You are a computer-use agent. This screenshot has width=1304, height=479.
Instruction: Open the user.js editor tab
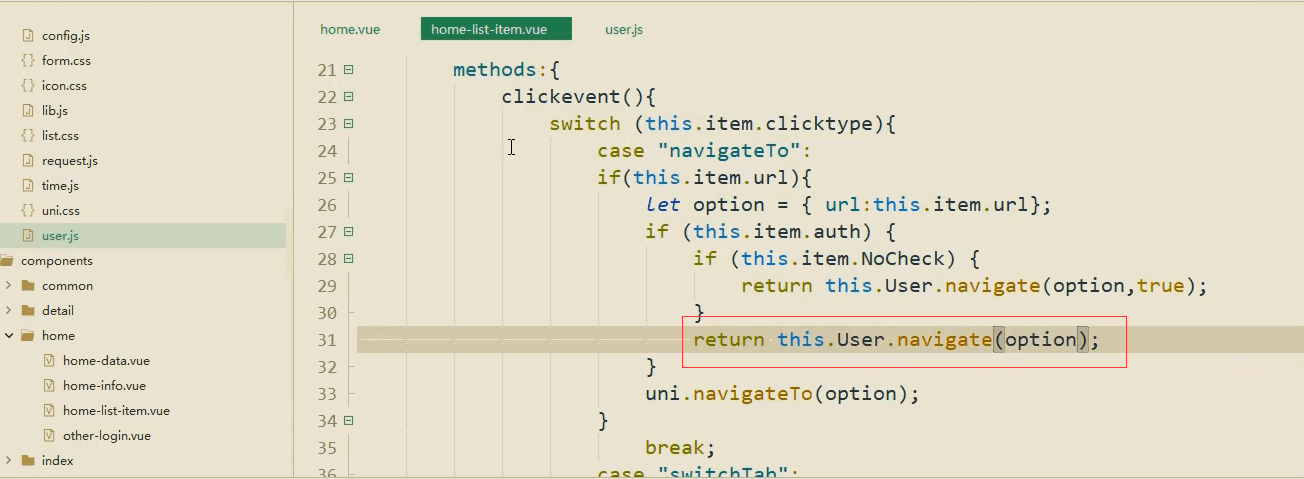624,29
